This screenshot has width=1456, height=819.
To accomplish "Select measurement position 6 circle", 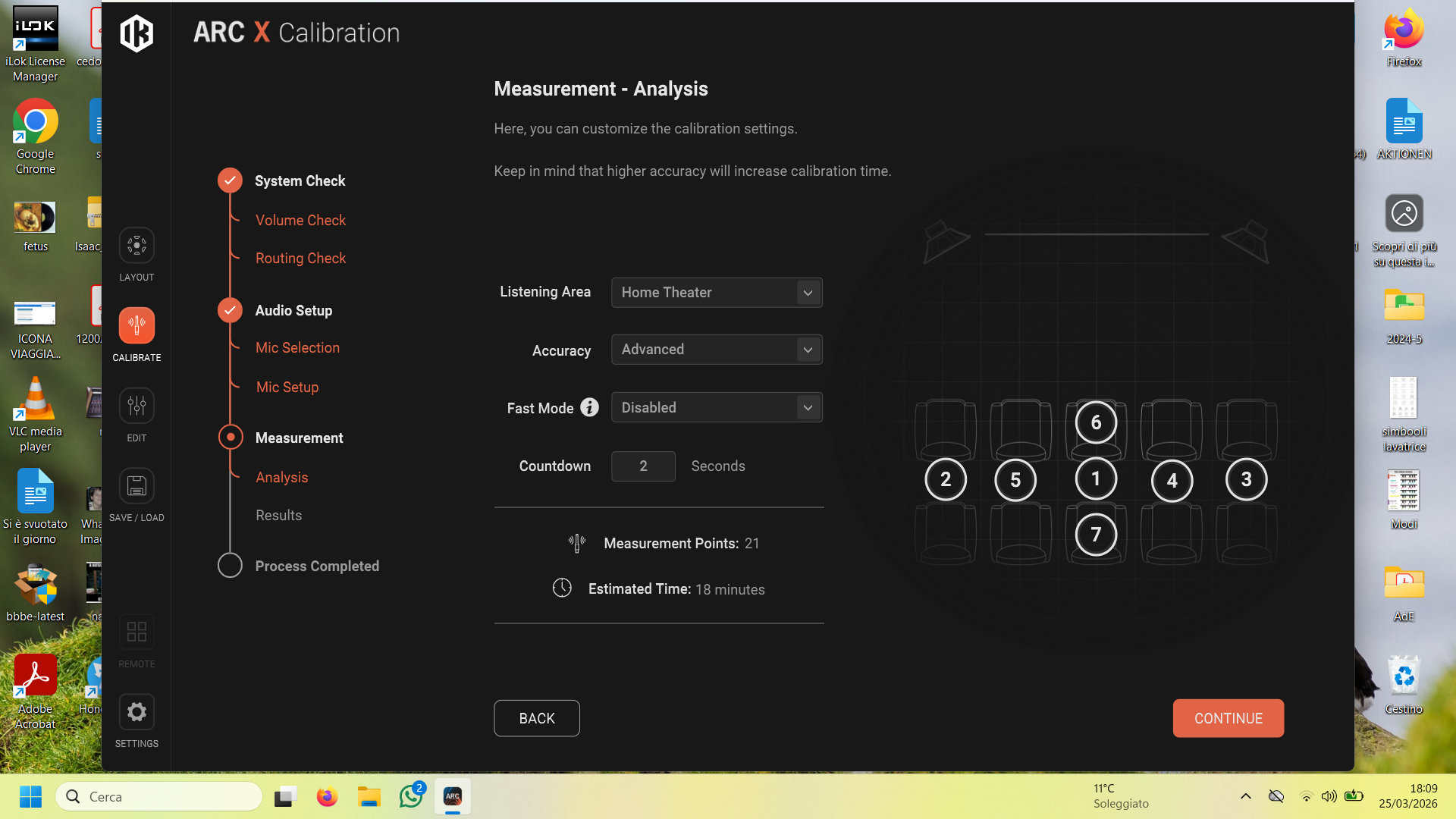I will [x=1096, y=422].
